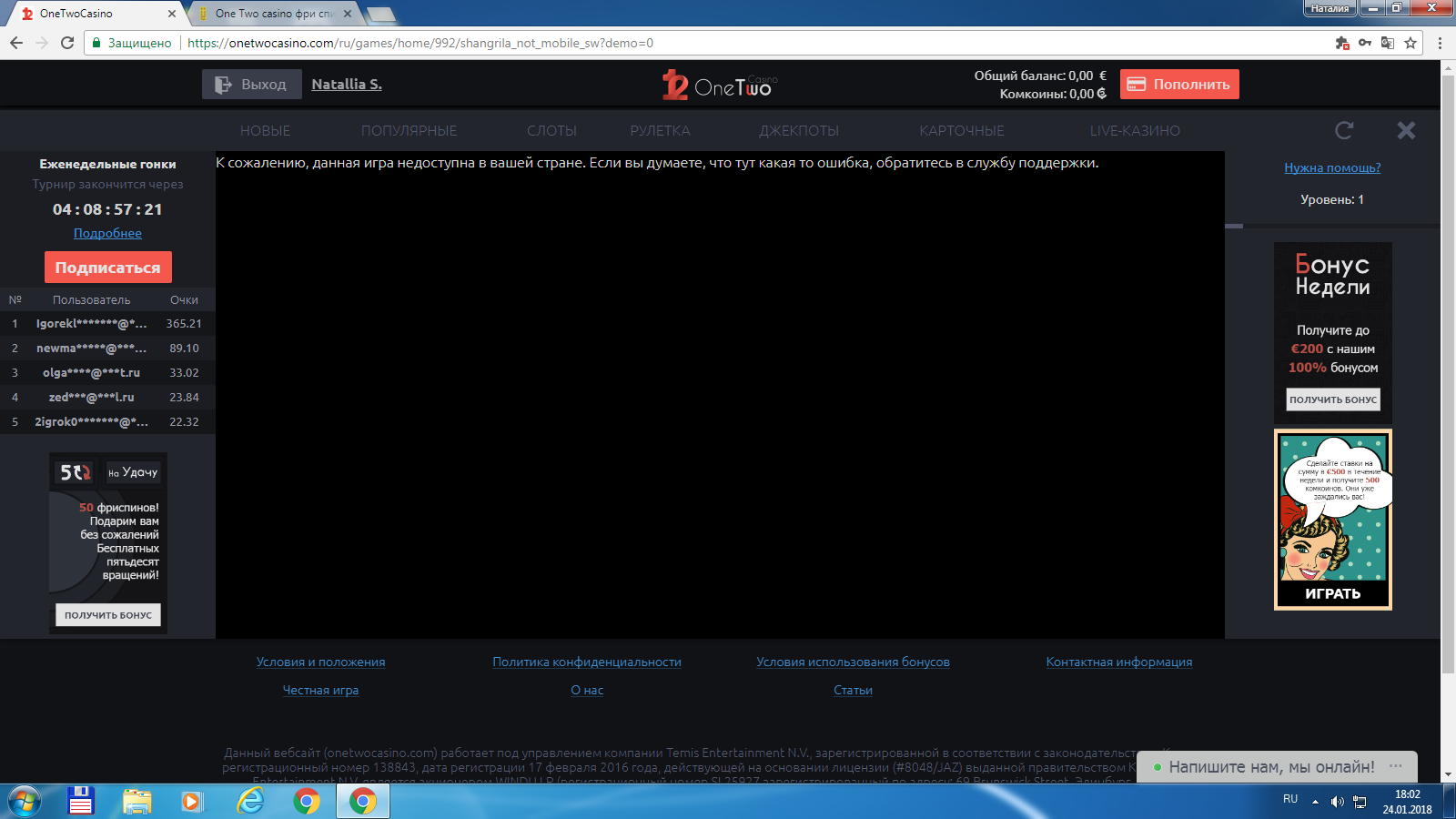Select the newma leaderboard row
The image size is (1456, 819).
click(x=107, y=348)
